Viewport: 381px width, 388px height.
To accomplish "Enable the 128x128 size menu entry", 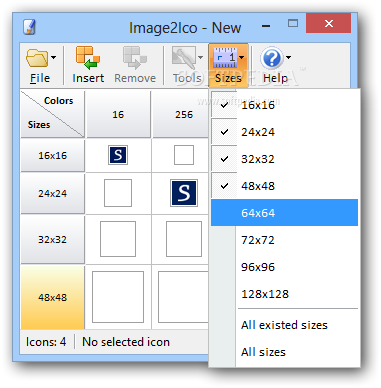I will [284, 294].
